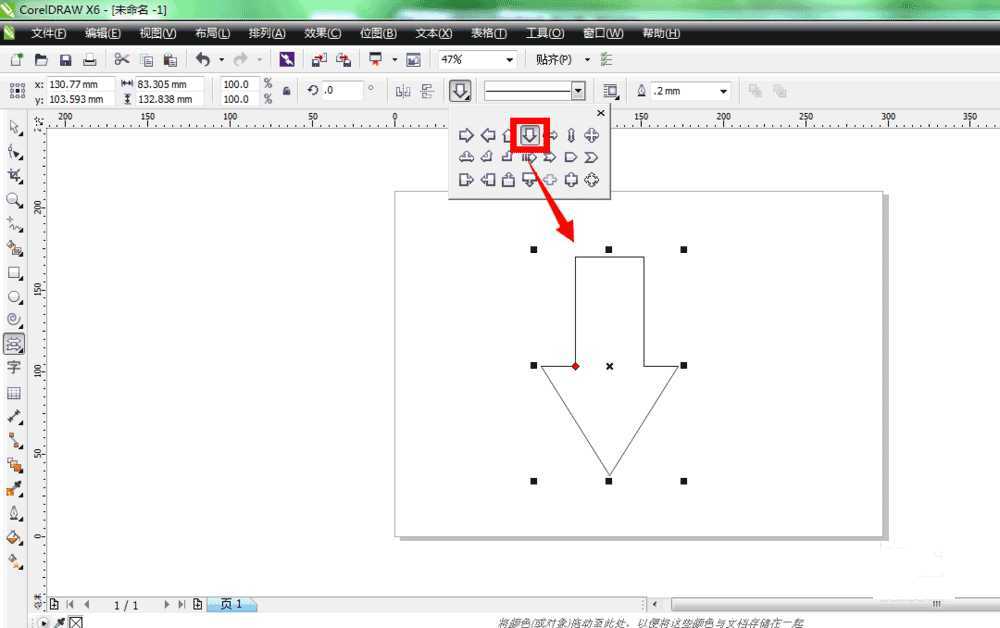
Task: Choose the Rectangle tool
Action: tap(14, 273)
